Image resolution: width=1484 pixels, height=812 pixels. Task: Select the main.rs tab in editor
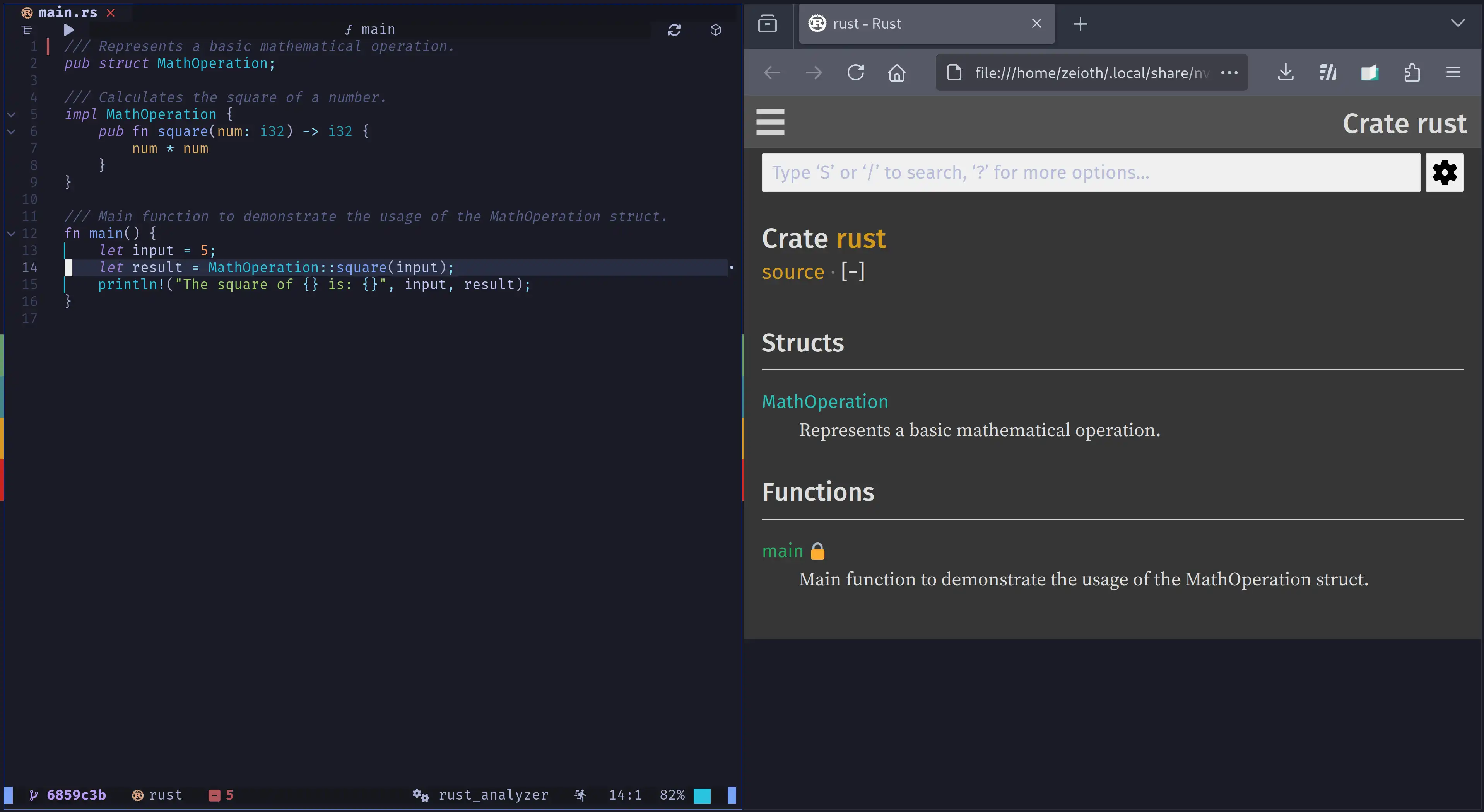[x=67, y=12]
